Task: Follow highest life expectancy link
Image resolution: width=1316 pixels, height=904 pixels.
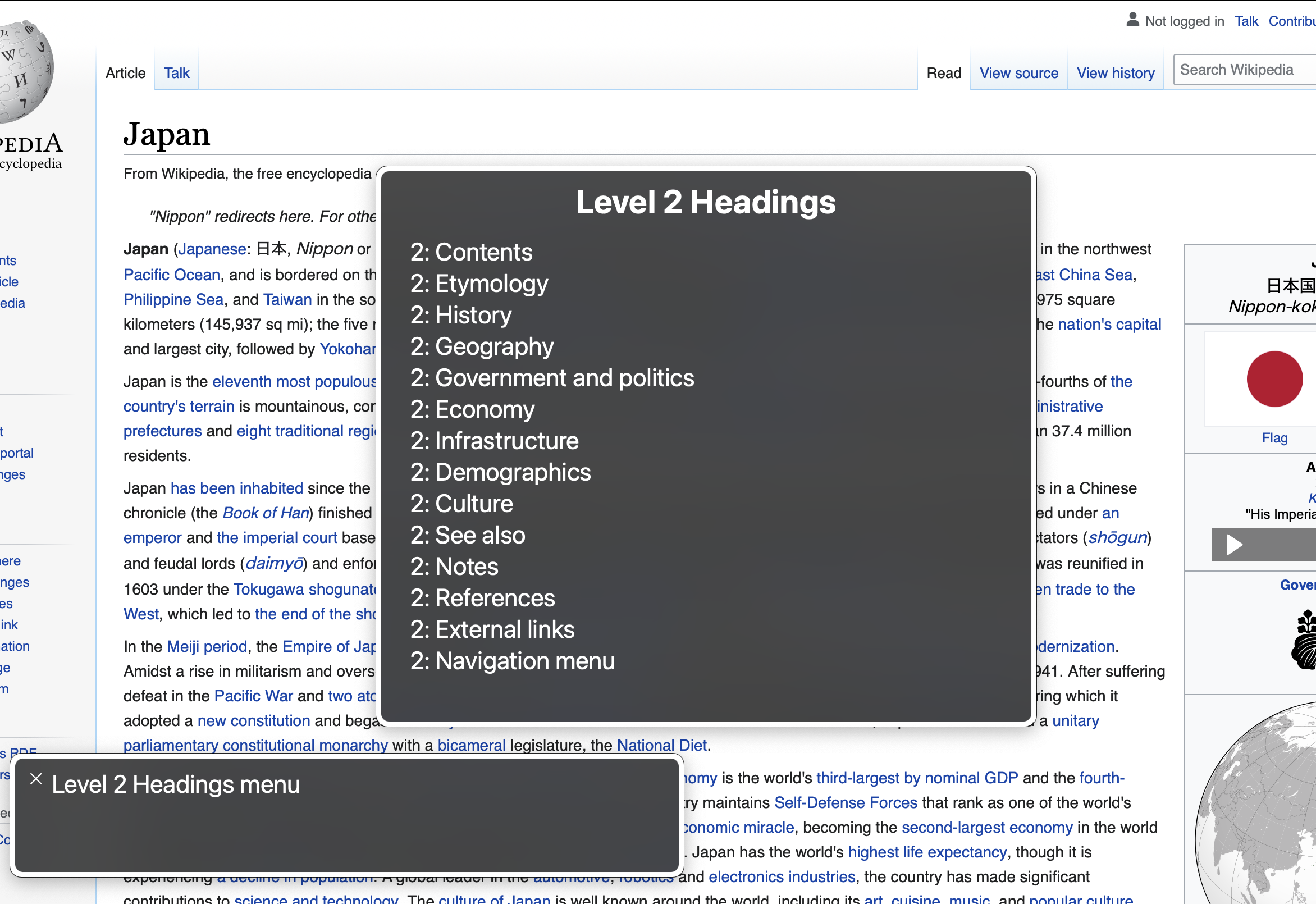Action: click(927, 852)
